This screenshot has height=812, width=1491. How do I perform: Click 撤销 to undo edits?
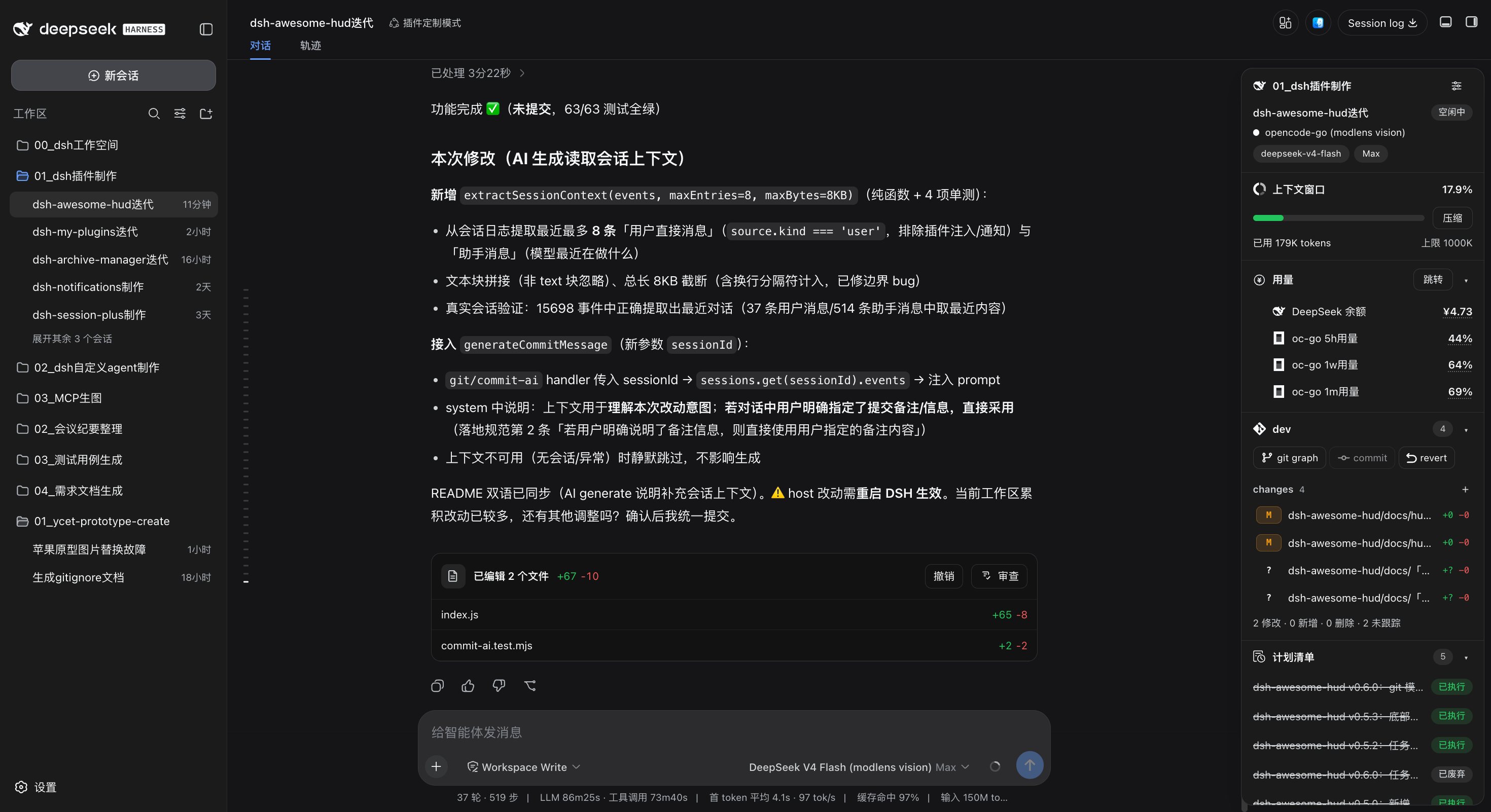coord(943,576)
